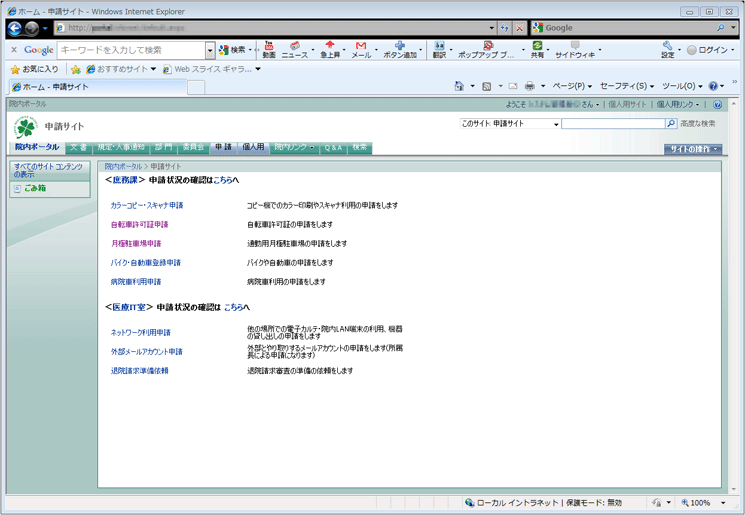Click the 共有 share toolbar icon

point(538,49)
